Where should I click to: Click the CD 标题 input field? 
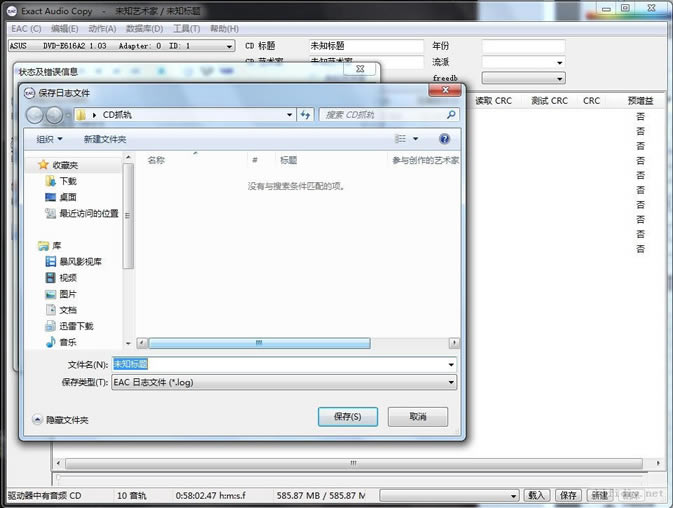click(366, 46)
